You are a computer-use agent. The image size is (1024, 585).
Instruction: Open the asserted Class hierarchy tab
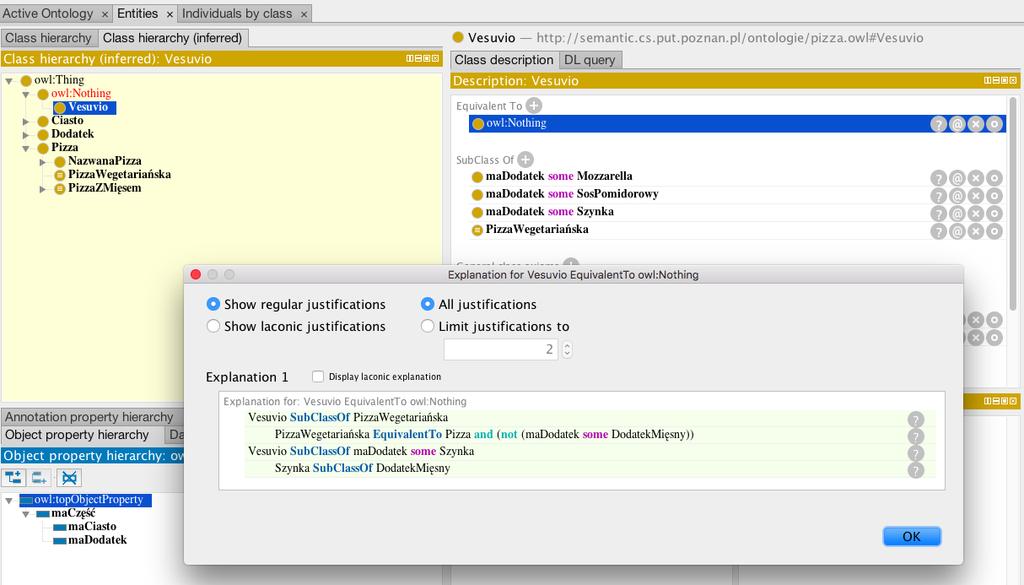click(48, 38)
